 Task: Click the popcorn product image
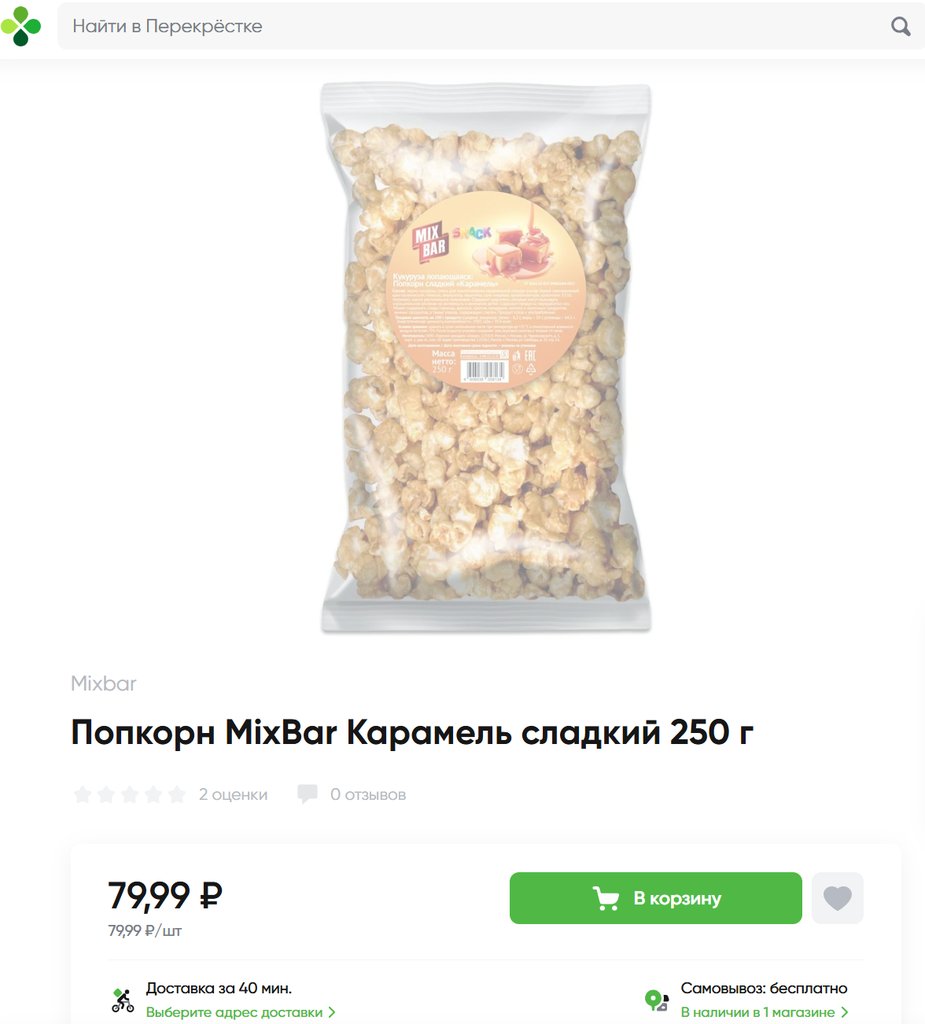point(485,358)
